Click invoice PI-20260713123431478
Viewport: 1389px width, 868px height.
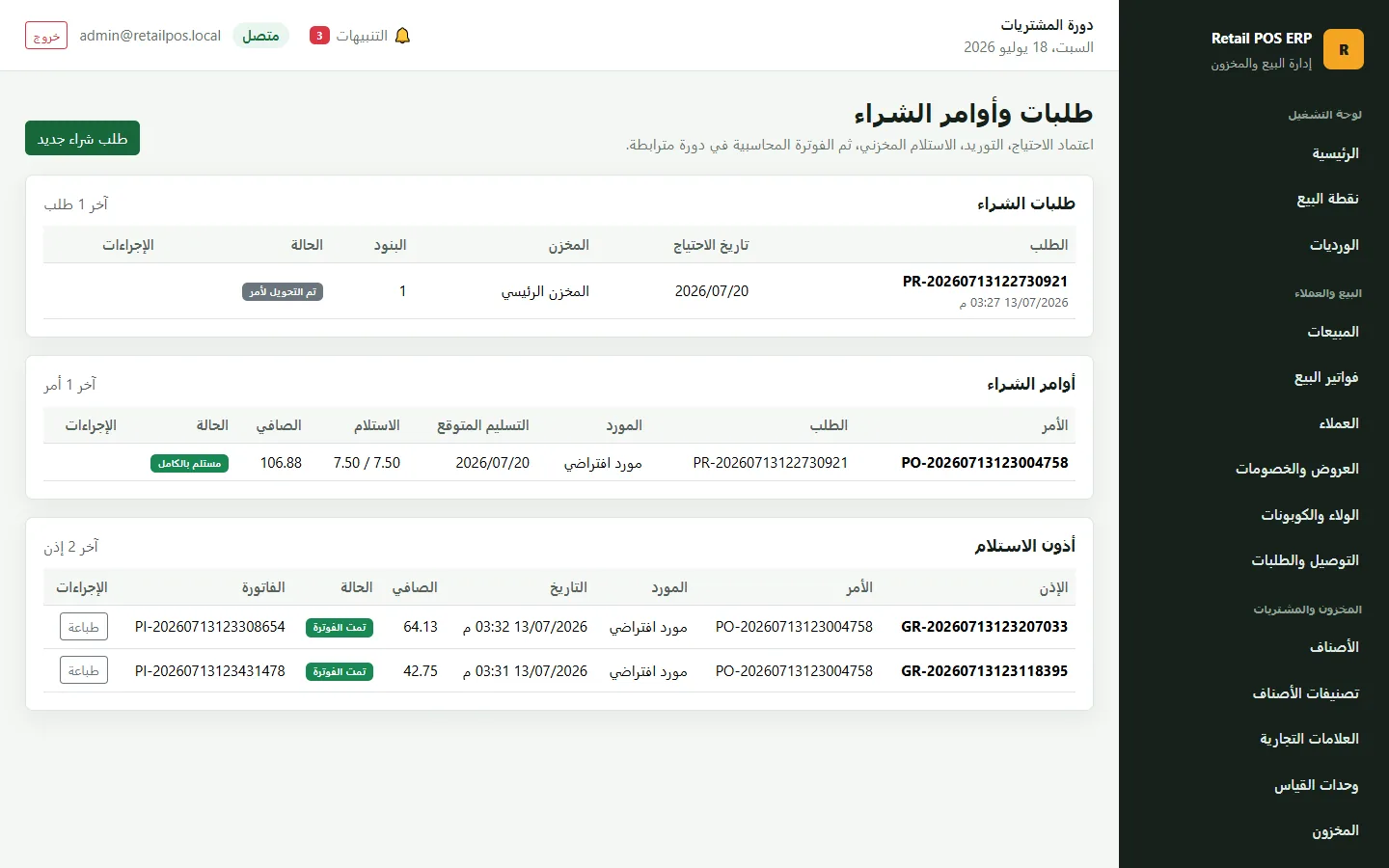pyautogui.click(x=210, y=671)
